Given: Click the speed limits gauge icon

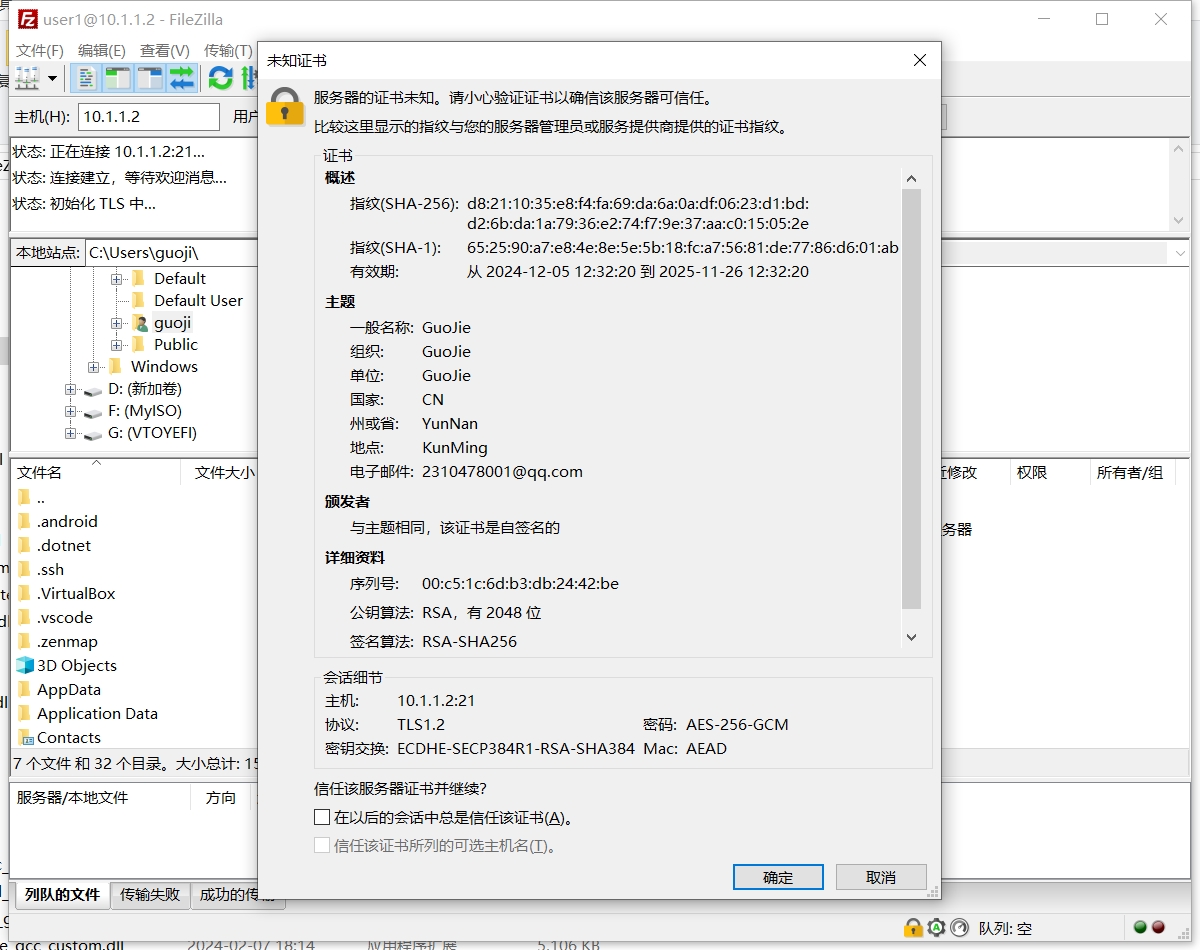Looking at the screenshot, I should [x=959, y=927].
